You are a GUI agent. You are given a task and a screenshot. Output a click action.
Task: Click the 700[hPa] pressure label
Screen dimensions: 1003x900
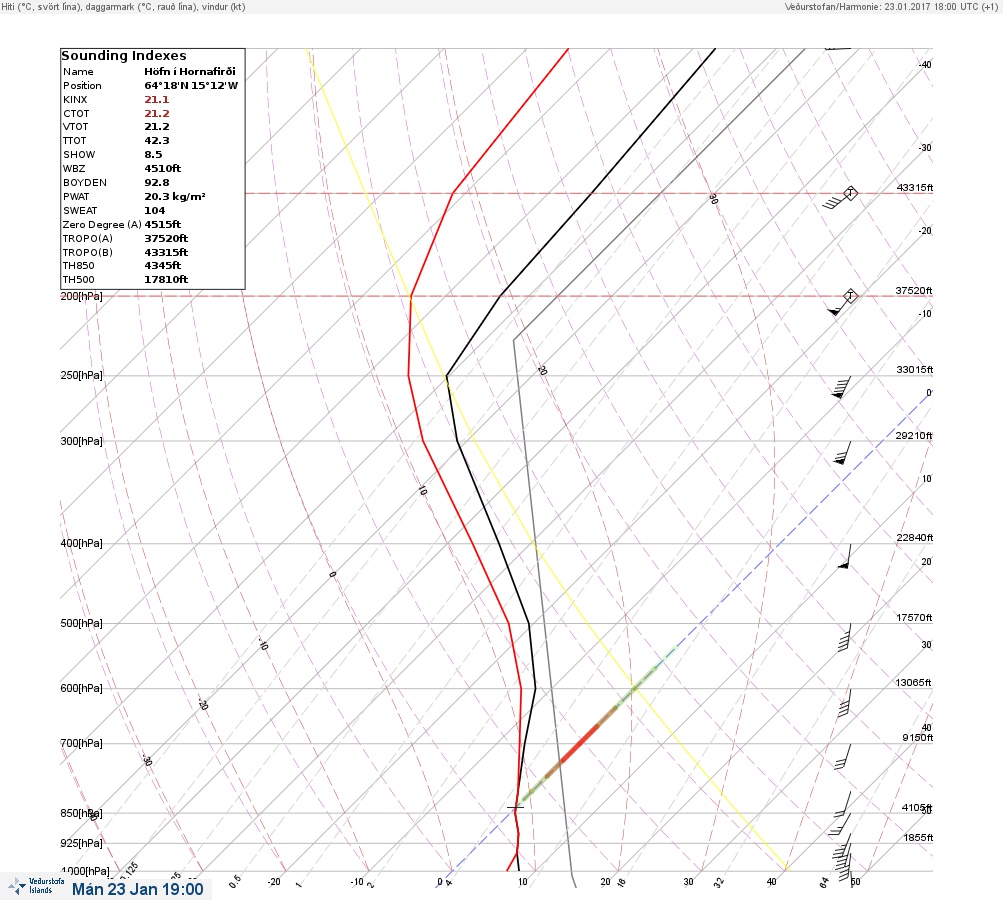tap(81, 743)
